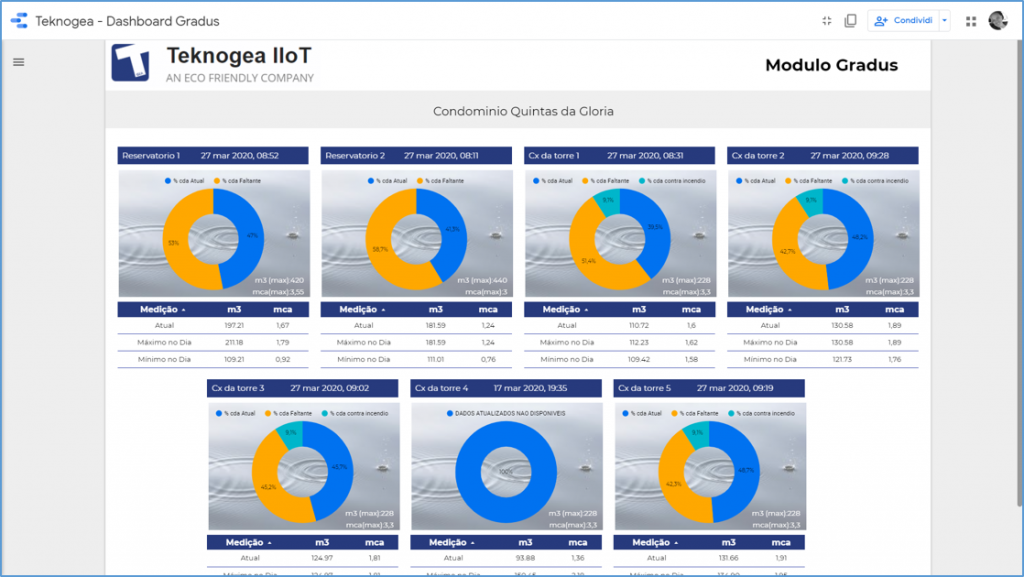Click the Atual value '124.97' in Cx da torre 3
This screenshot has height=577, width=1024.
[x=322, y=558]
